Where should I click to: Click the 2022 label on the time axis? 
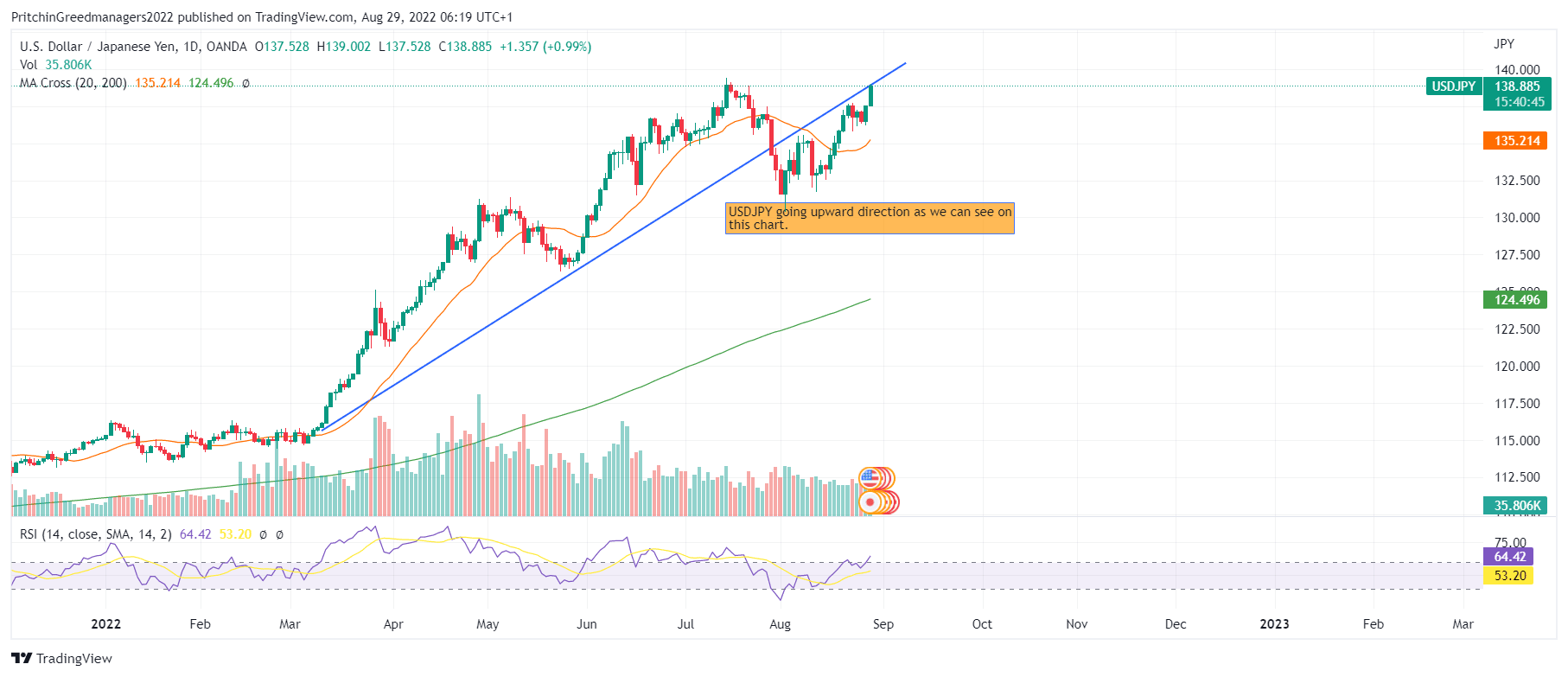(106, 624)
